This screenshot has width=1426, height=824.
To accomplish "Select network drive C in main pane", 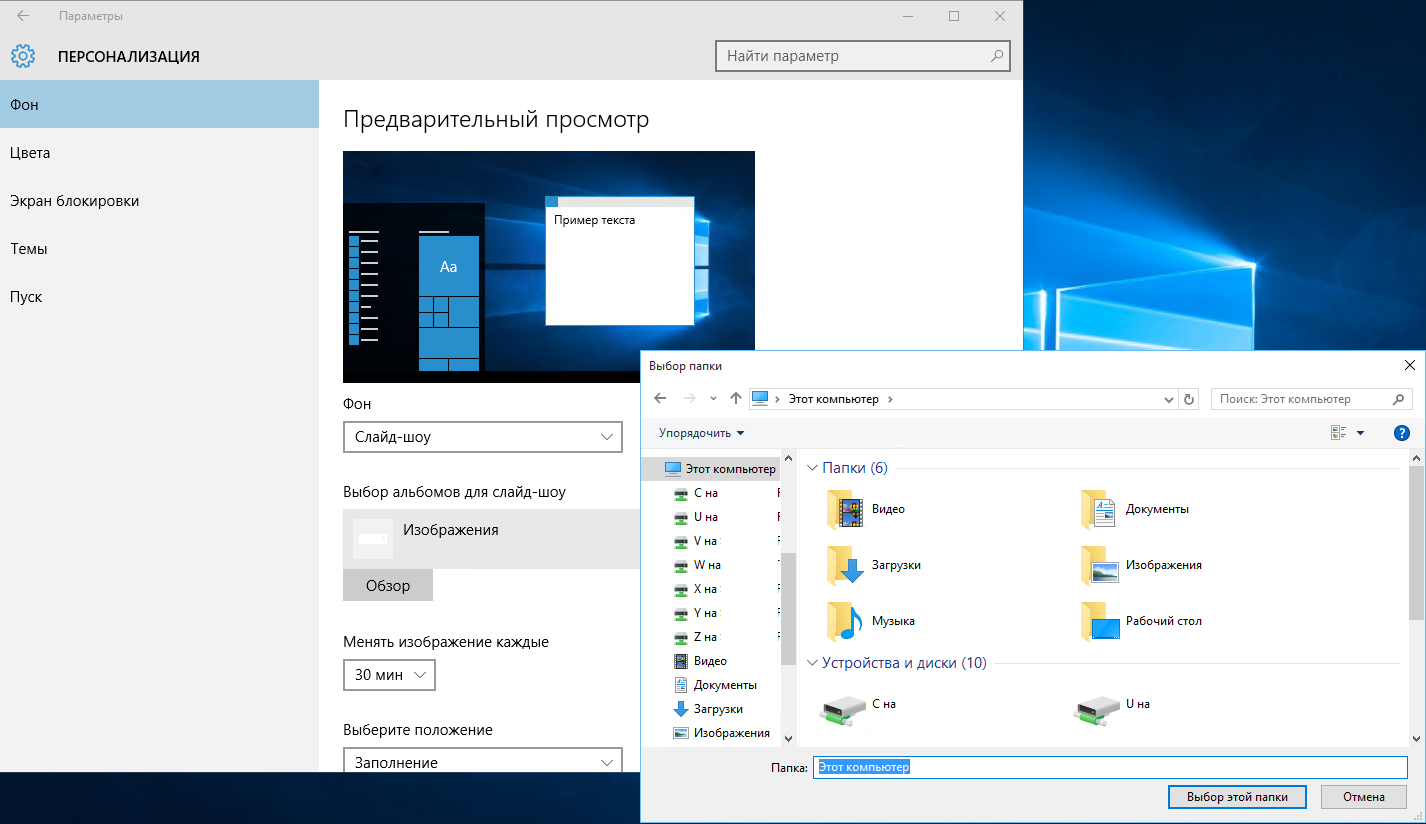I will pos(844,708).
